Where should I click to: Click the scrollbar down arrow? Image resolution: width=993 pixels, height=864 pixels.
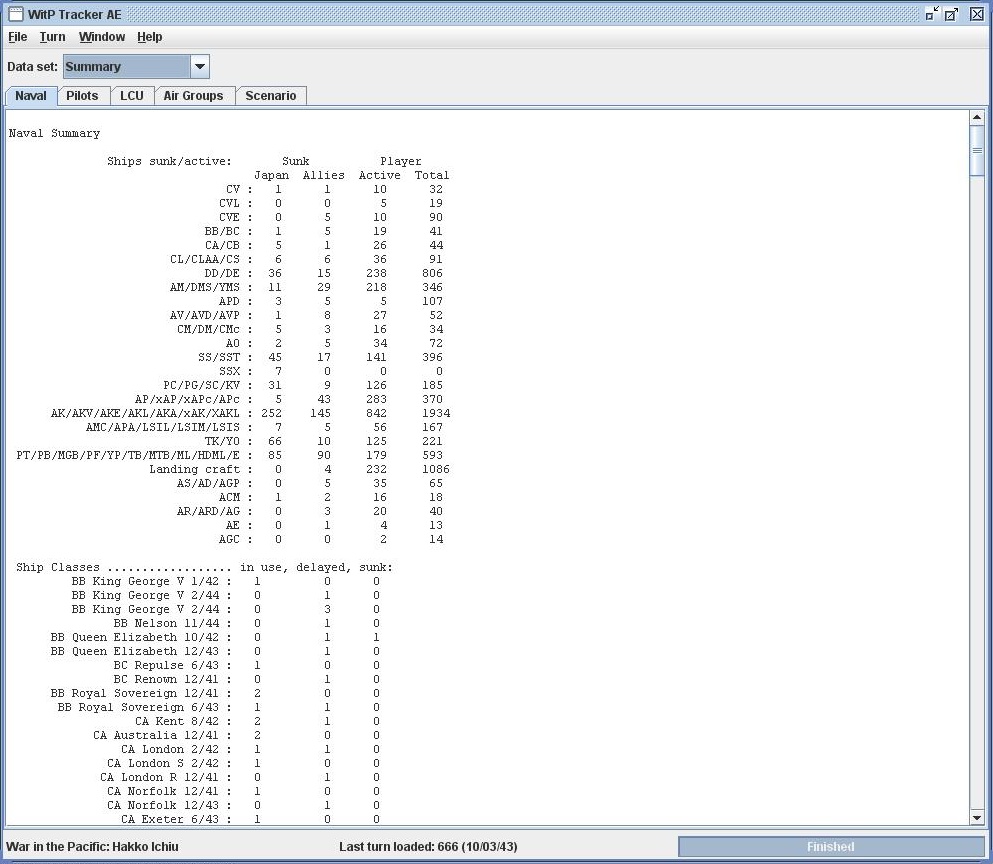click(x=977, y=818)
